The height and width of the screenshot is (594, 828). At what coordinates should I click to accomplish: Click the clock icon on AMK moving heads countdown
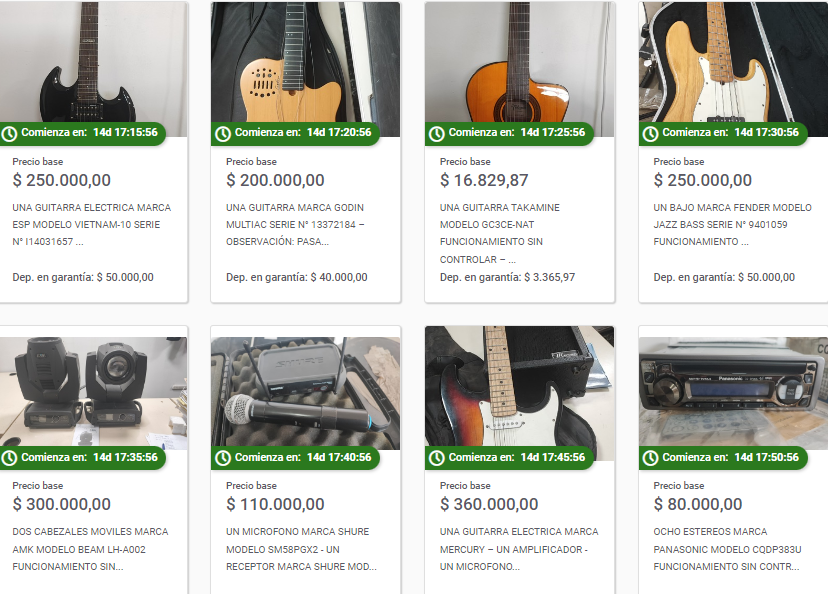pyautogui.click(x=9, y=458)
